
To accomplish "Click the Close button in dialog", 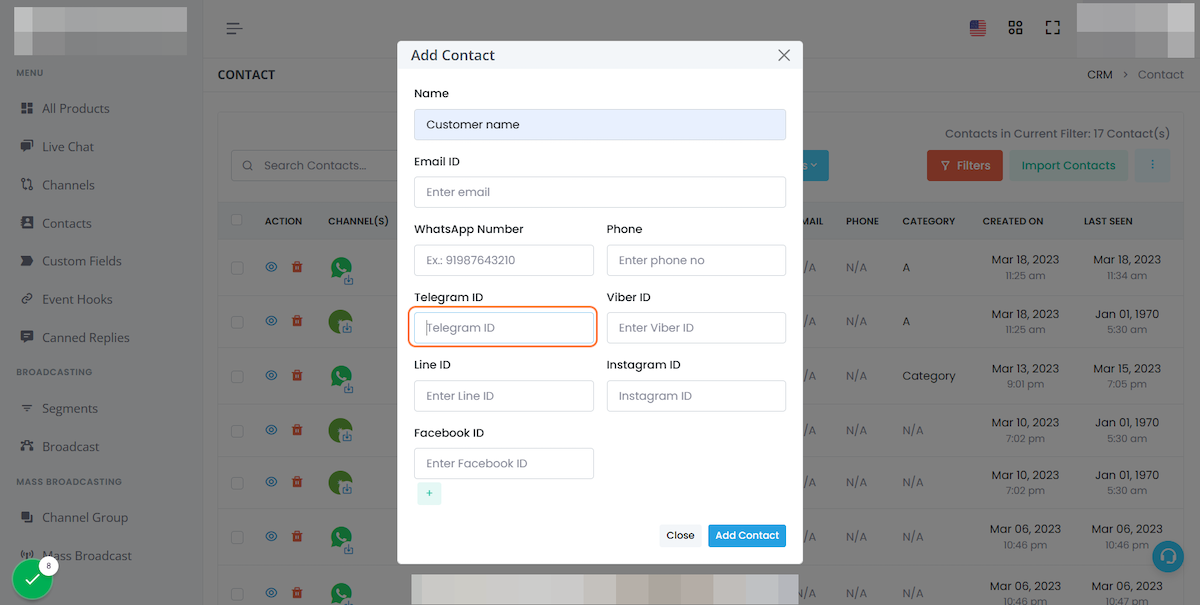I will (x=680, y=536).
